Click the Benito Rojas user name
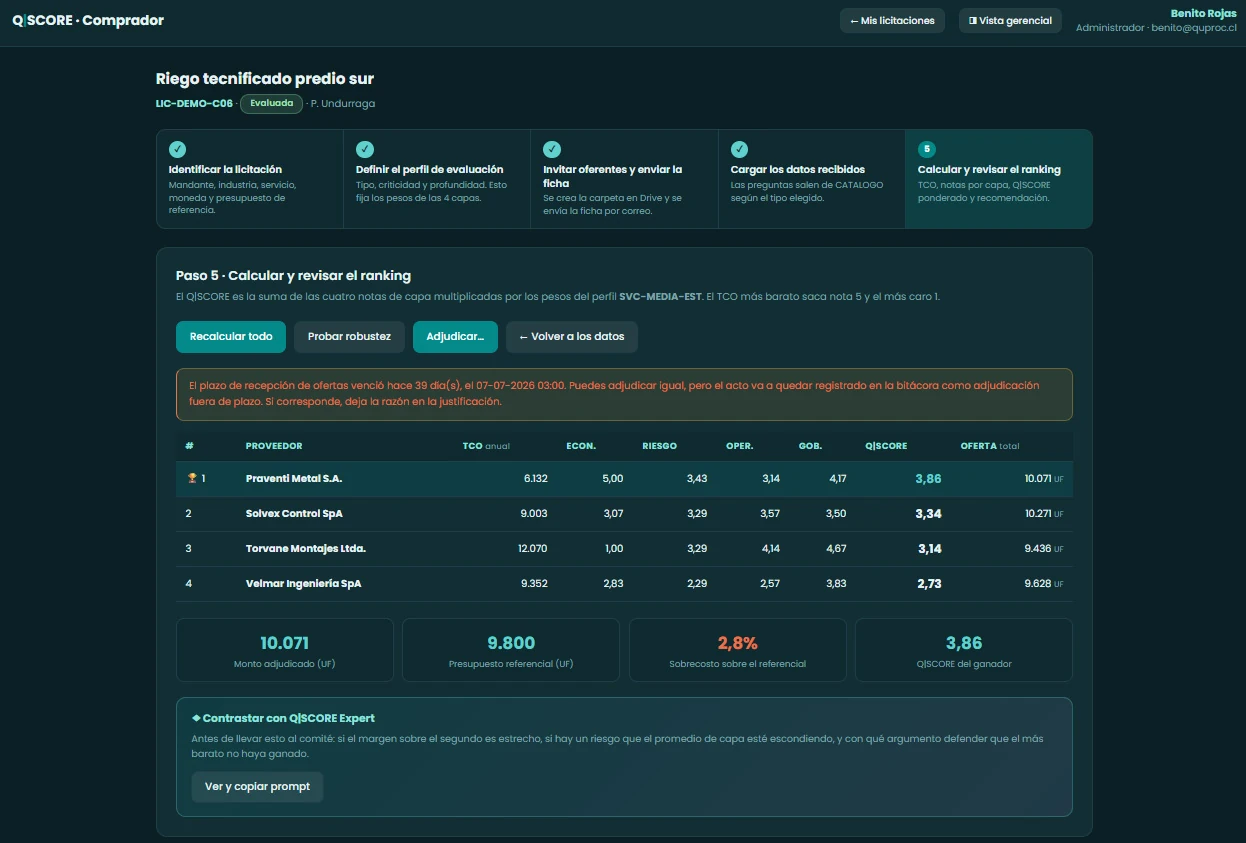The image size is (1246, 843). coord(1203,14)
